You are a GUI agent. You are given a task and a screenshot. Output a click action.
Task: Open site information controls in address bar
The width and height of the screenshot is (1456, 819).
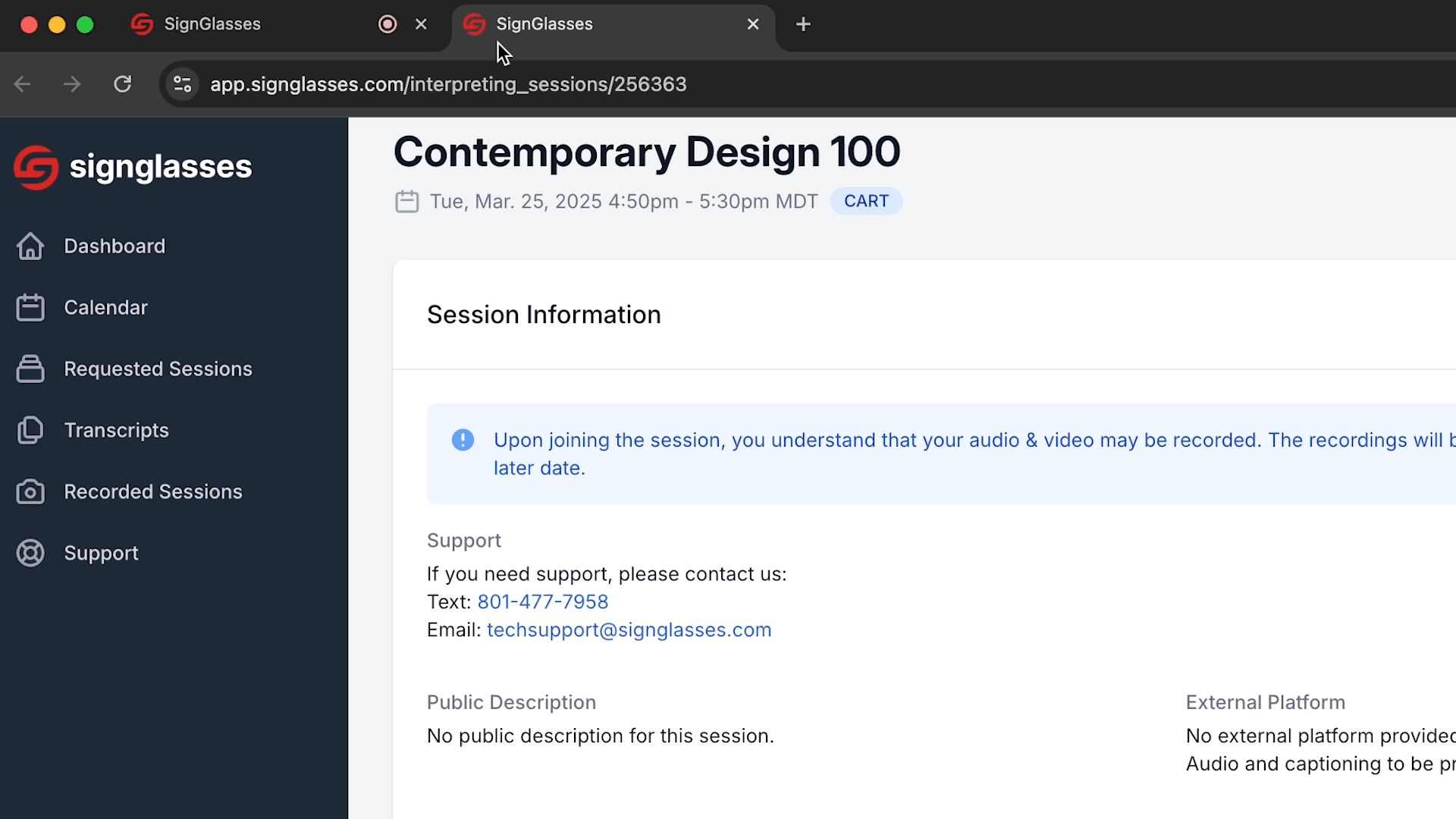(x=182, y=84)
